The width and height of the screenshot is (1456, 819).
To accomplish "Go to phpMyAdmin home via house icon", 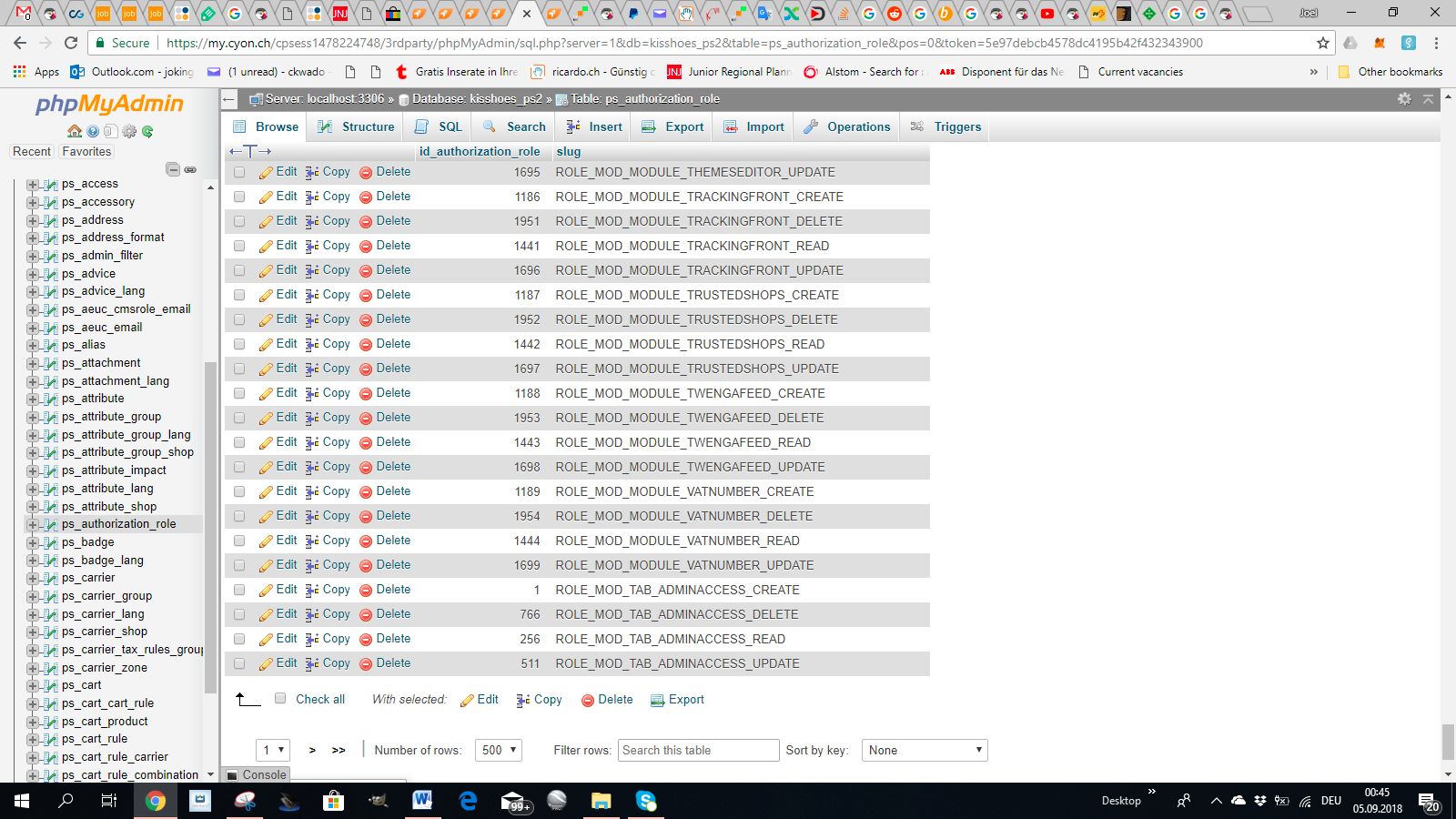I will (x=75, y=131).
